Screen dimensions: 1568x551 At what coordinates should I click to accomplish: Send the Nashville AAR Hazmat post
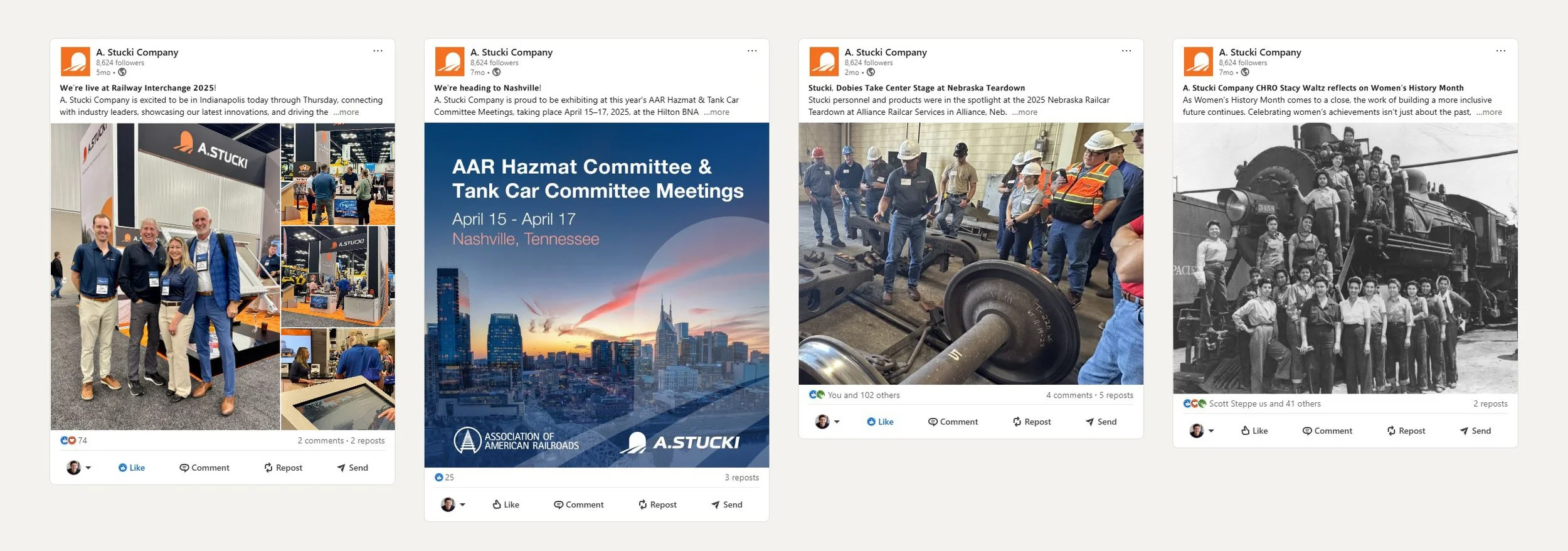726,505
